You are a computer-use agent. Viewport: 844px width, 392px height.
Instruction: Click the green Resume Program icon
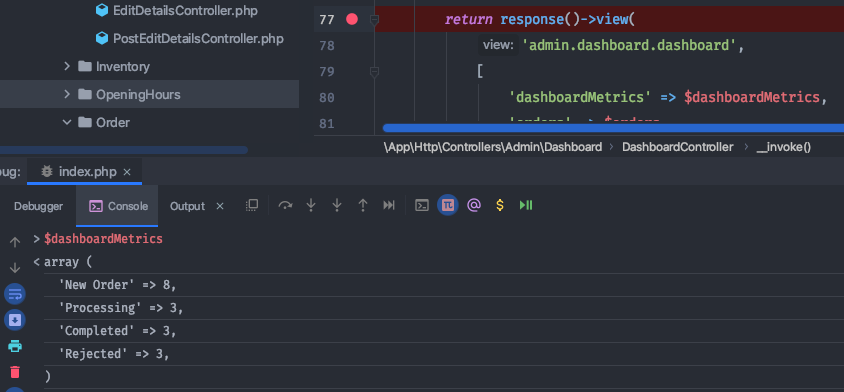(526, 205)
